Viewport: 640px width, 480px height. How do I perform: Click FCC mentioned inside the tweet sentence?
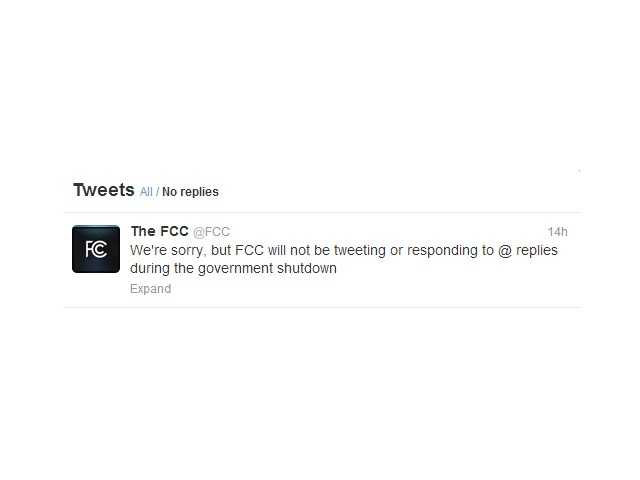click(249, 250)
